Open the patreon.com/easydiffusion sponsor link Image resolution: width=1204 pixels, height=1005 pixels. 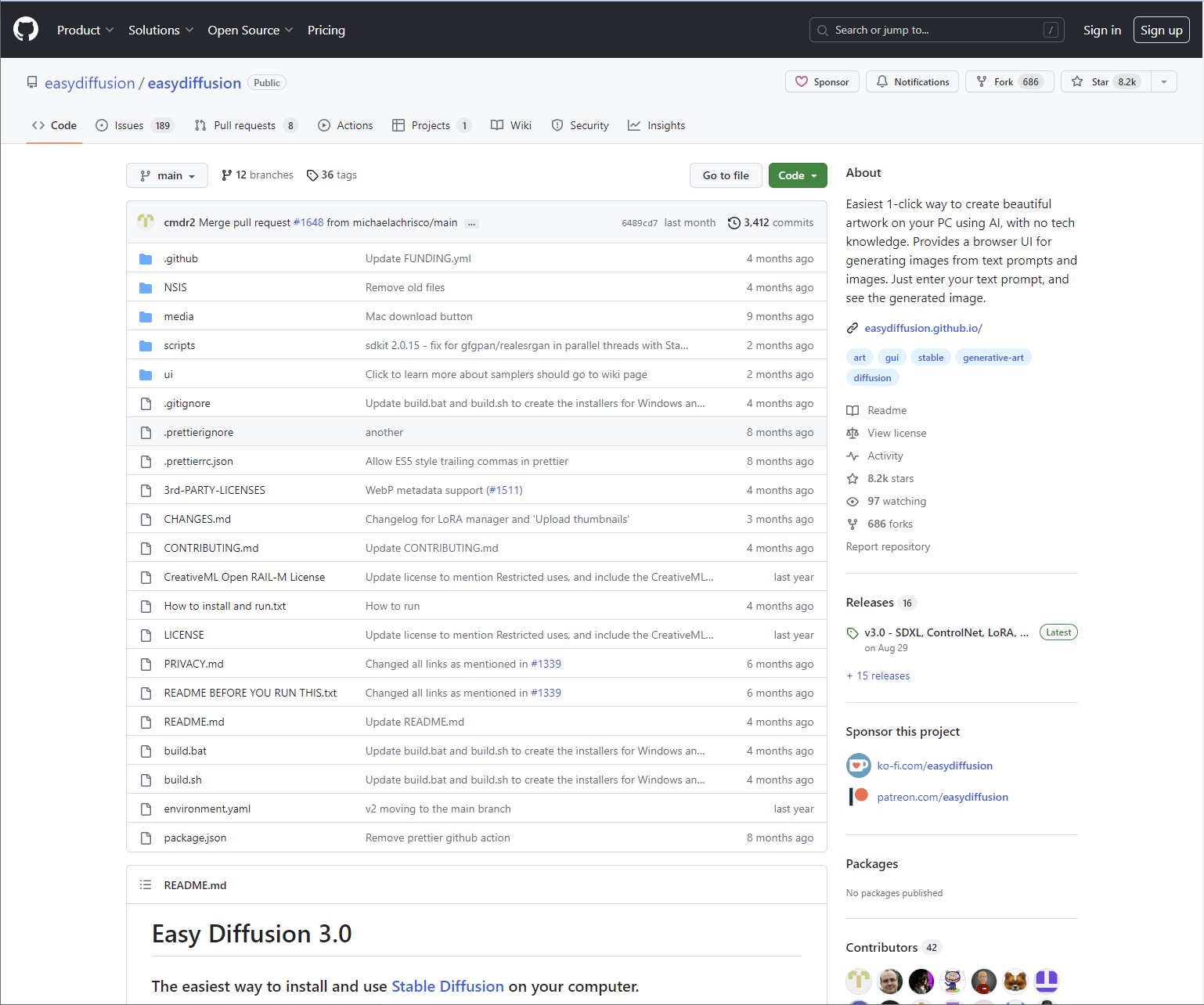click(x=943, y=797)
